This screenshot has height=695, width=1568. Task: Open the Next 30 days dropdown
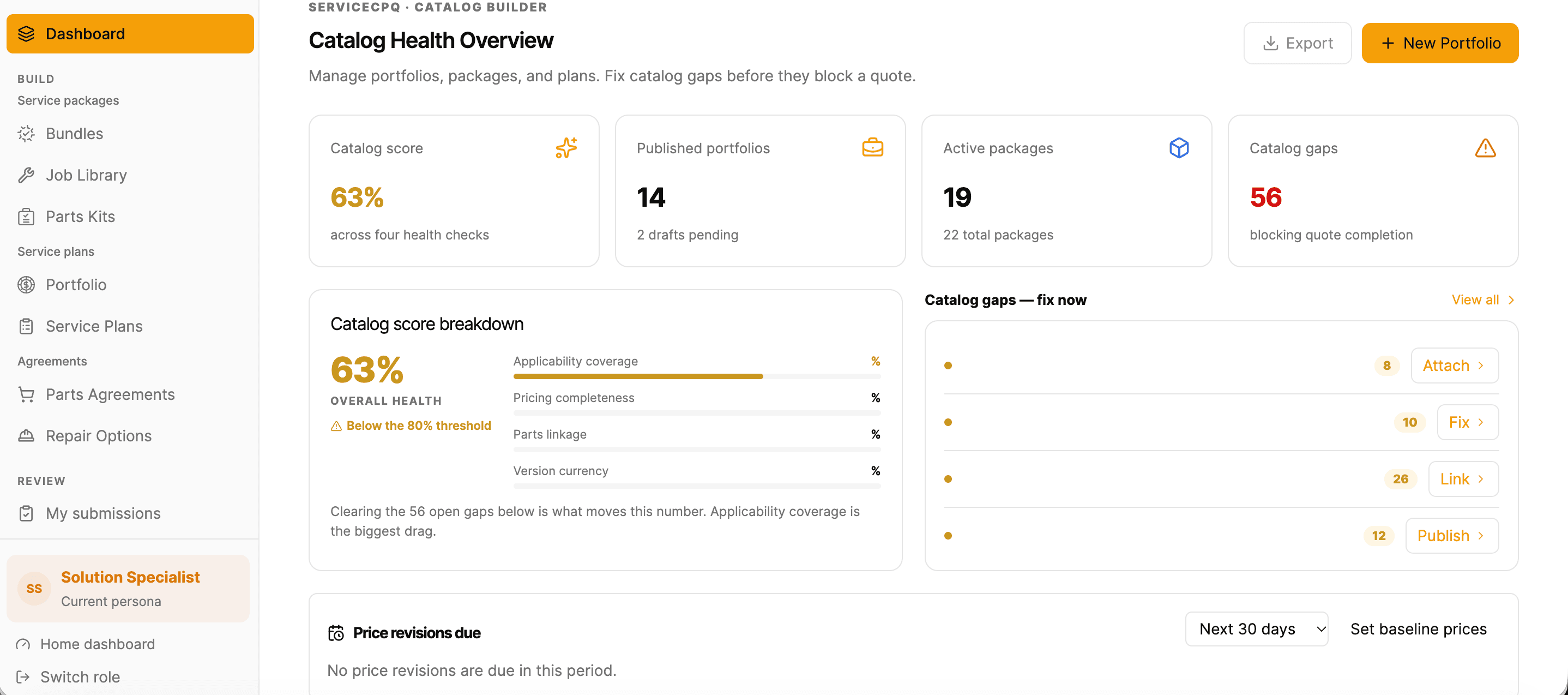click(x=1256, y=629)
